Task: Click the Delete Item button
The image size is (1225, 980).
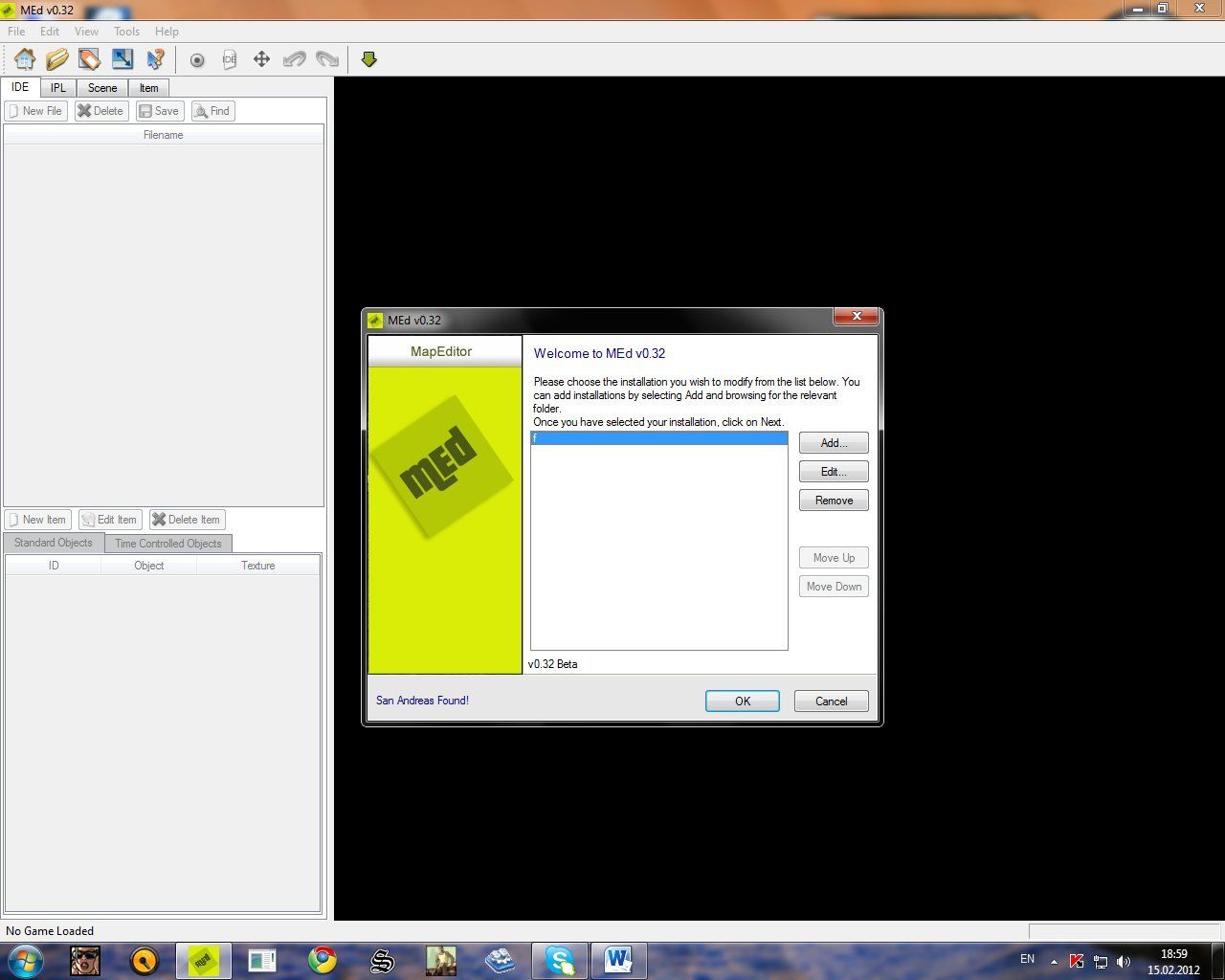Action: coord(187,520)
